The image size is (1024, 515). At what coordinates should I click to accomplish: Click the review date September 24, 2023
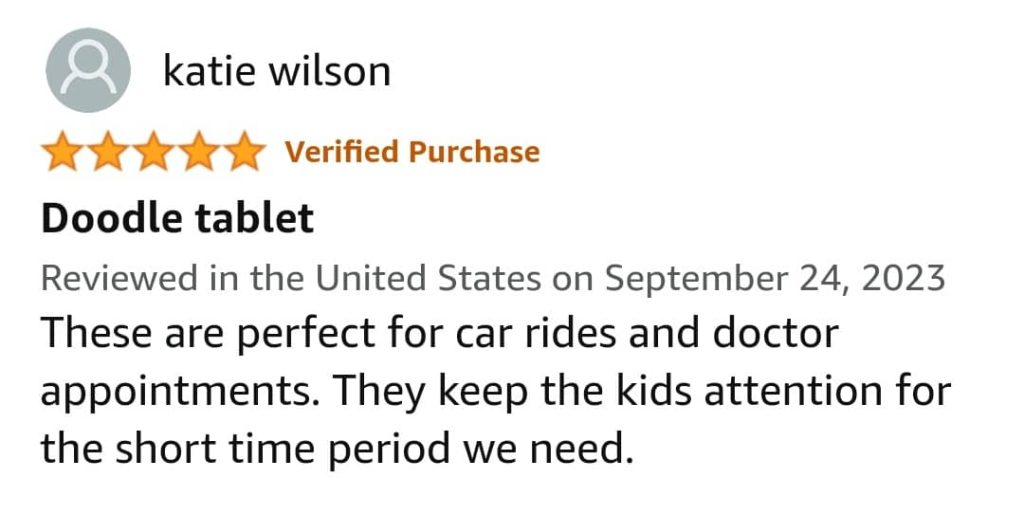tap(775, 279)
